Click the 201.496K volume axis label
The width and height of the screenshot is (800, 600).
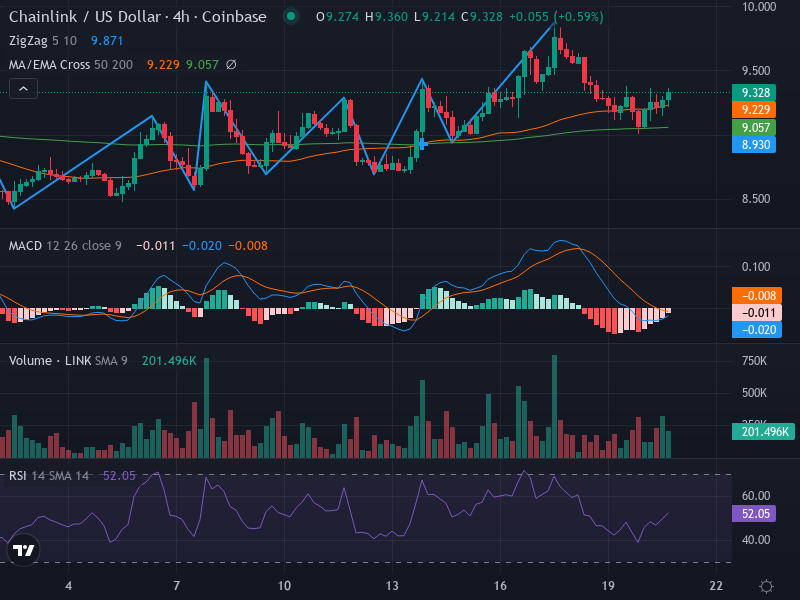[x=763, y=432]
